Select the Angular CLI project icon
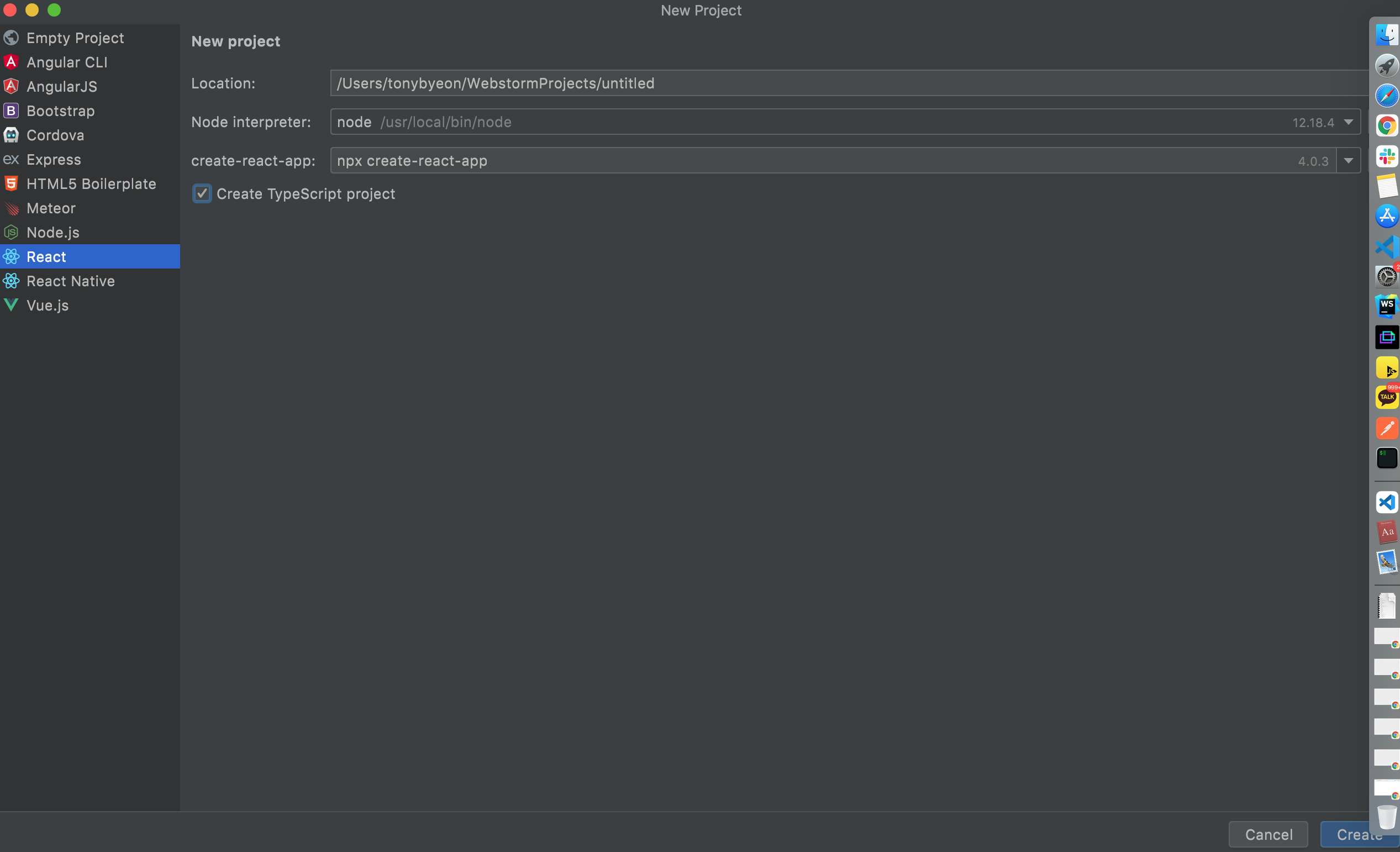1400x852 pixels. click(11, 62)
